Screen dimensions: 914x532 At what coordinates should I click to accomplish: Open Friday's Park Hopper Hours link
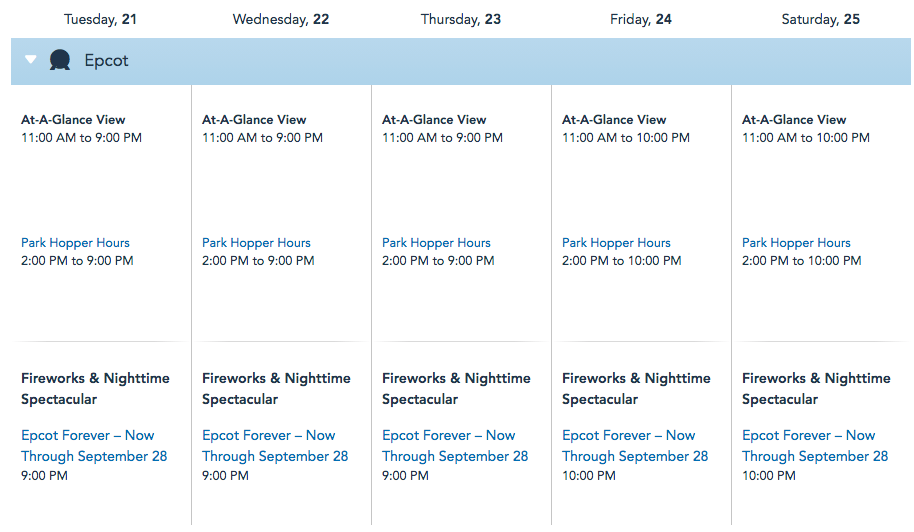click(616, 243)
